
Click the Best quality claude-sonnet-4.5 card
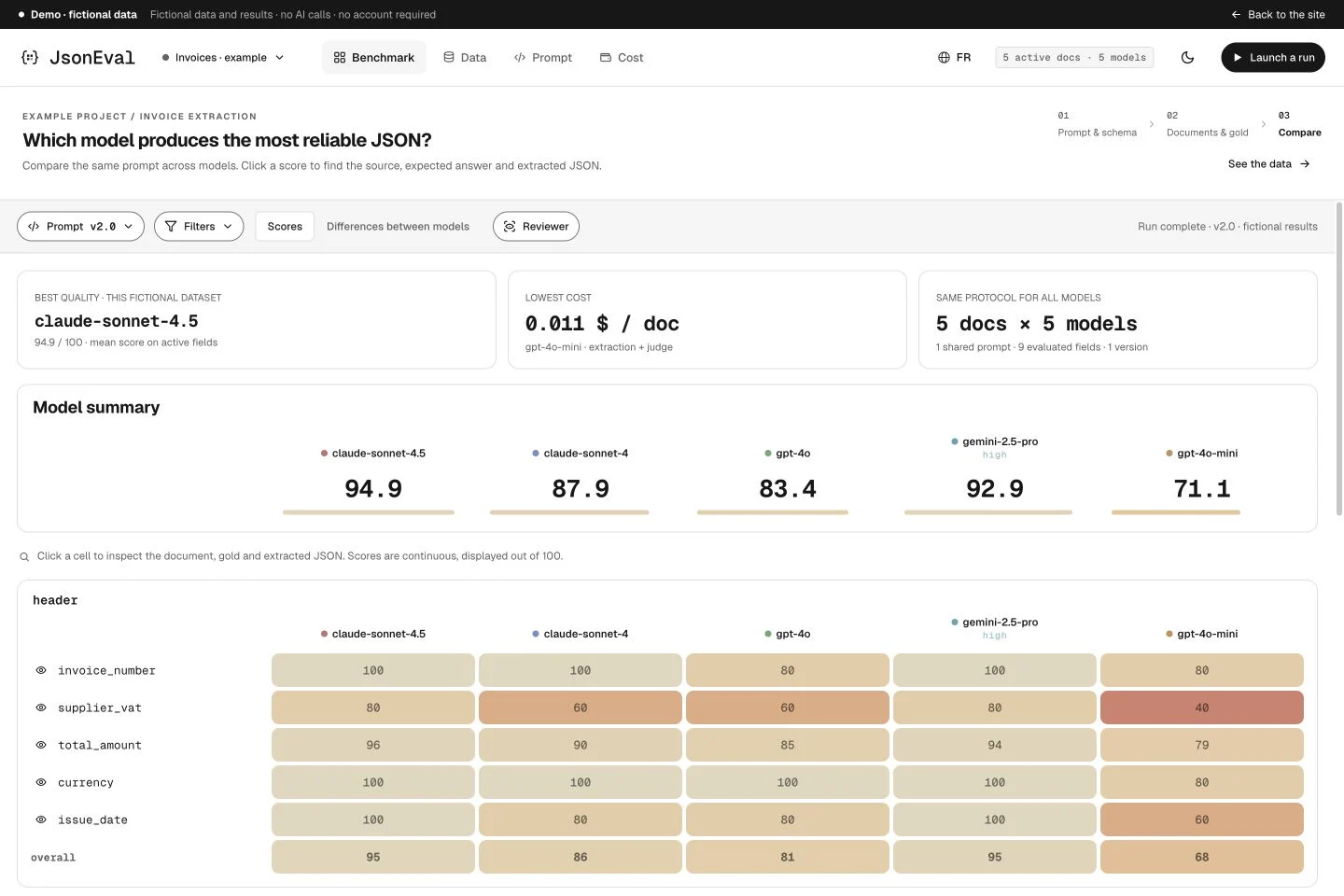tap(257, 320)
